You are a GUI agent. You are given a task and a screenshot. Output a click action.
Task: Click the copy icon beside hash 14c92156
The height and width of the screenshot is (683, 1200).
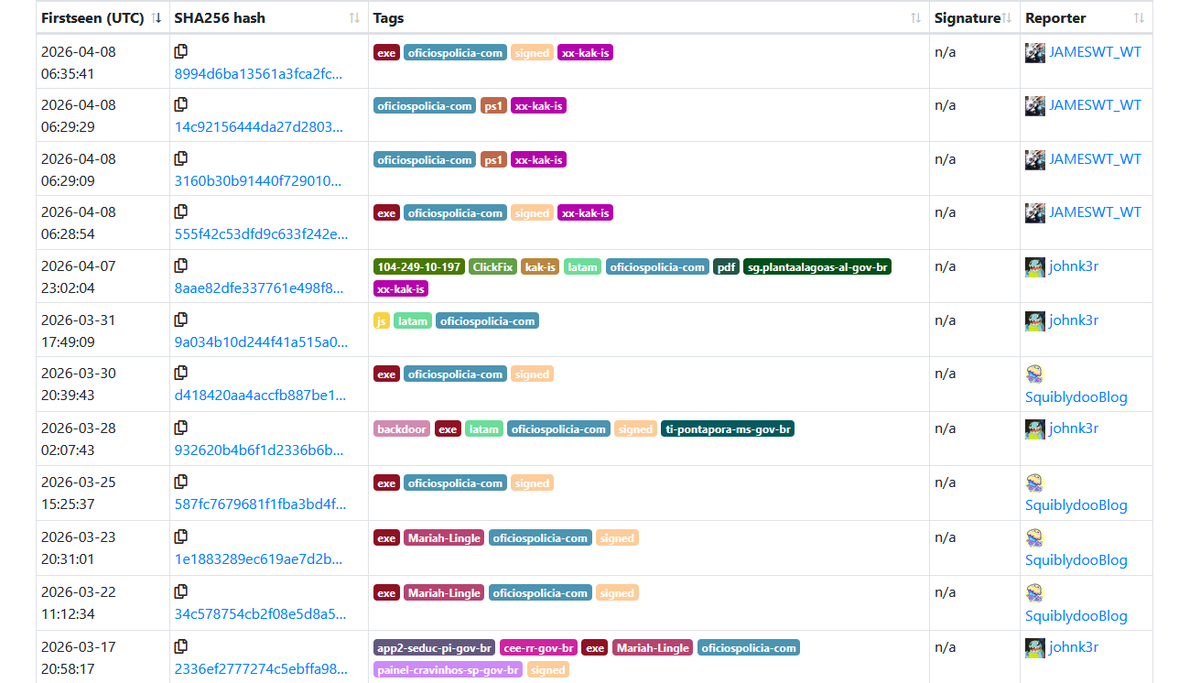[181, 104]
